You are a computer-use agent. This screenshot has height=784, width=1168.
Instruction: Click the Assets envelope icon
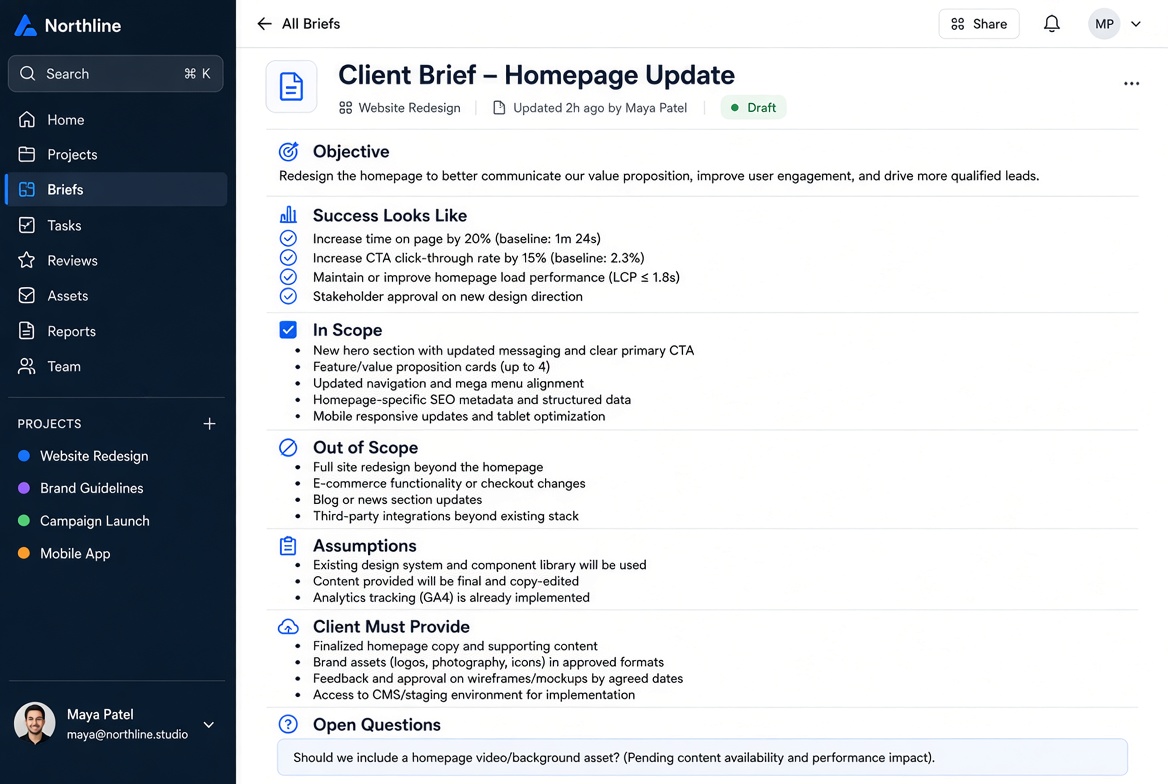click(x=27, y=295)
